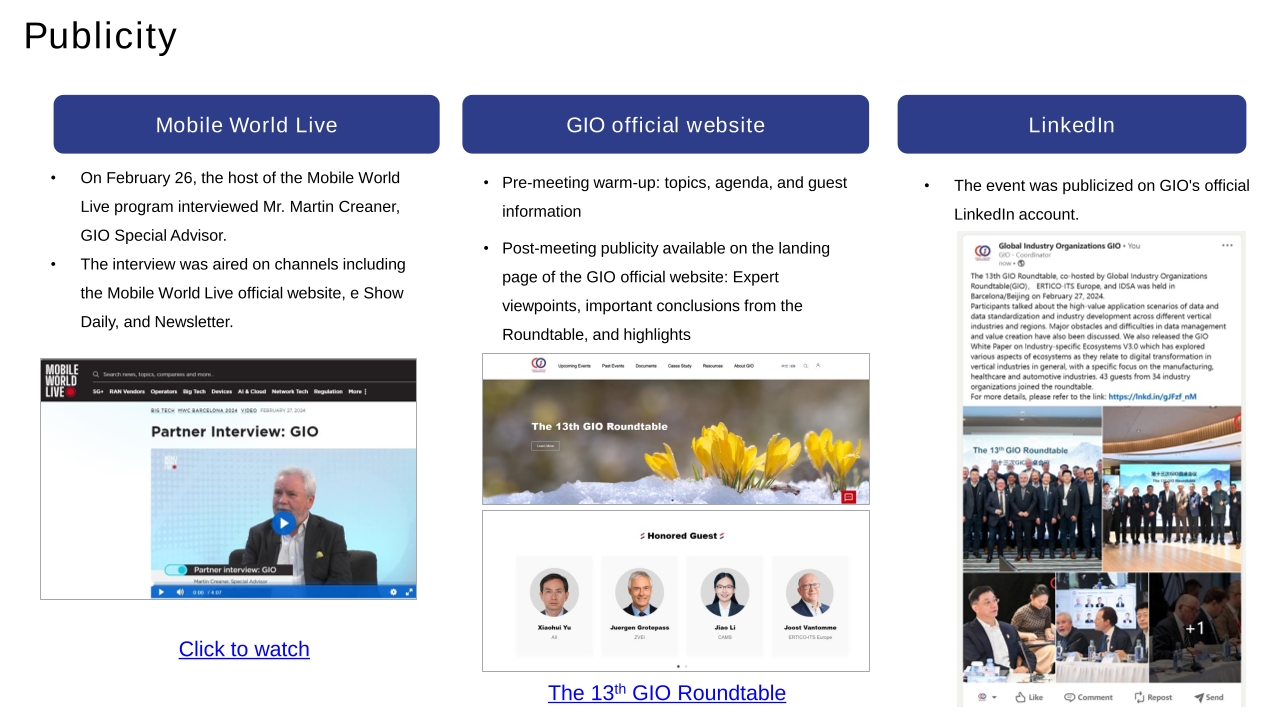The width and height of the screenshot is (1280, 720).
Task: Open the Operators menu item
Action: point(164,392)
